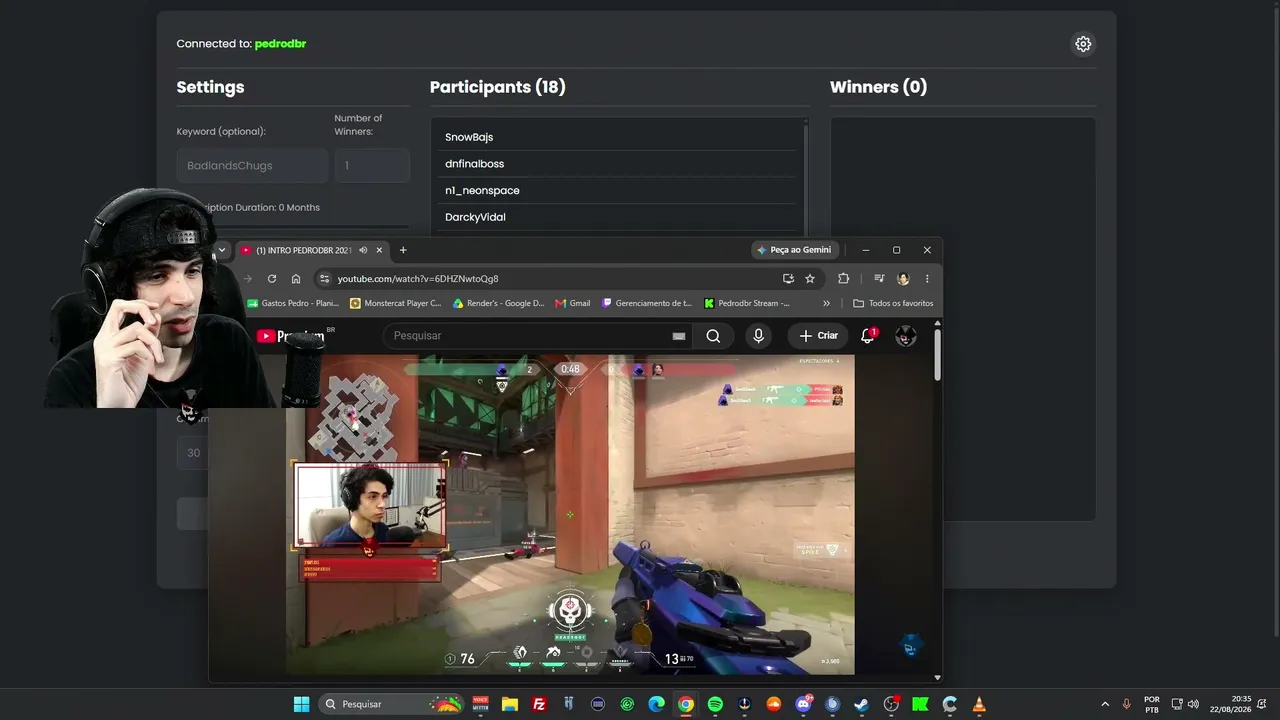Open Kick app from the taskbar
This screenshot has width=1280, height=720.
point(920,704)
